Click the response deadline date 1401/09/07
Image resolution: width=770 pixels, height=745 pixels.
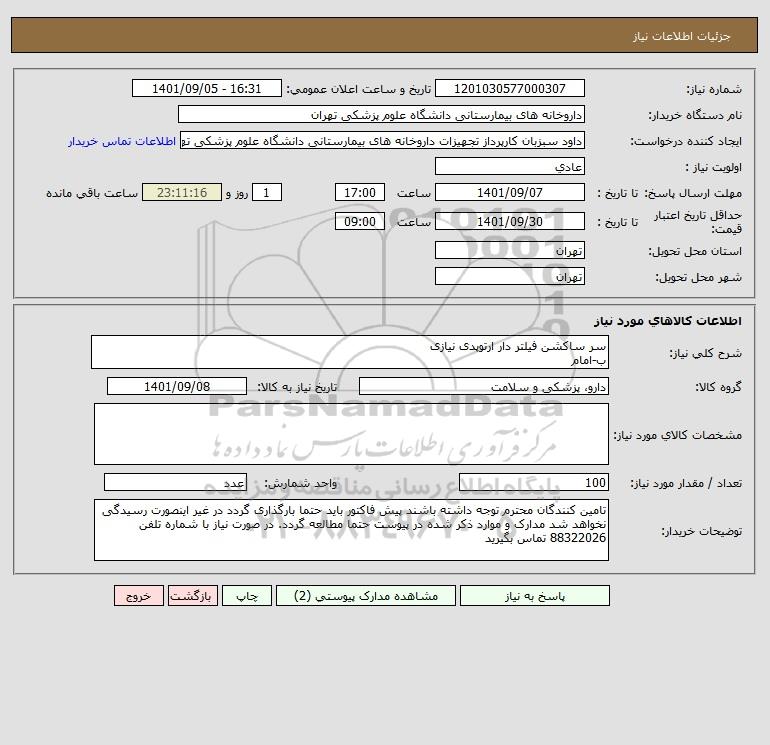[510, 193]
